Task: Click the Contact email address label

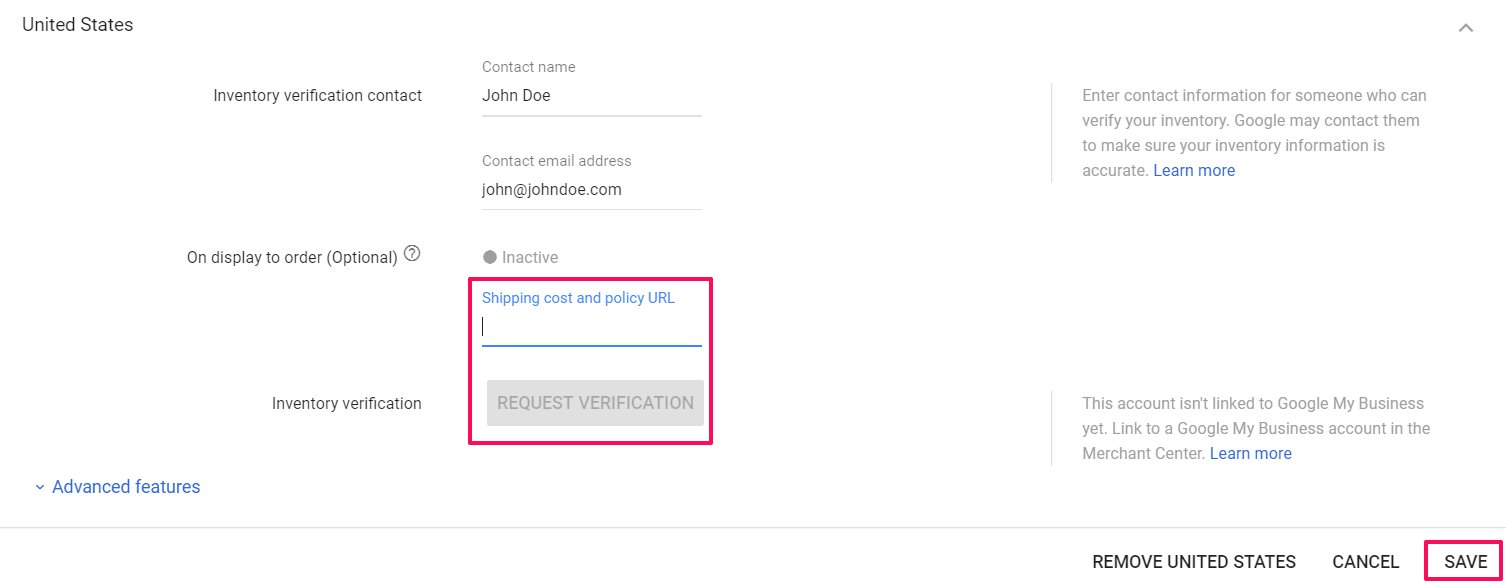Action: tap(557, 161)
